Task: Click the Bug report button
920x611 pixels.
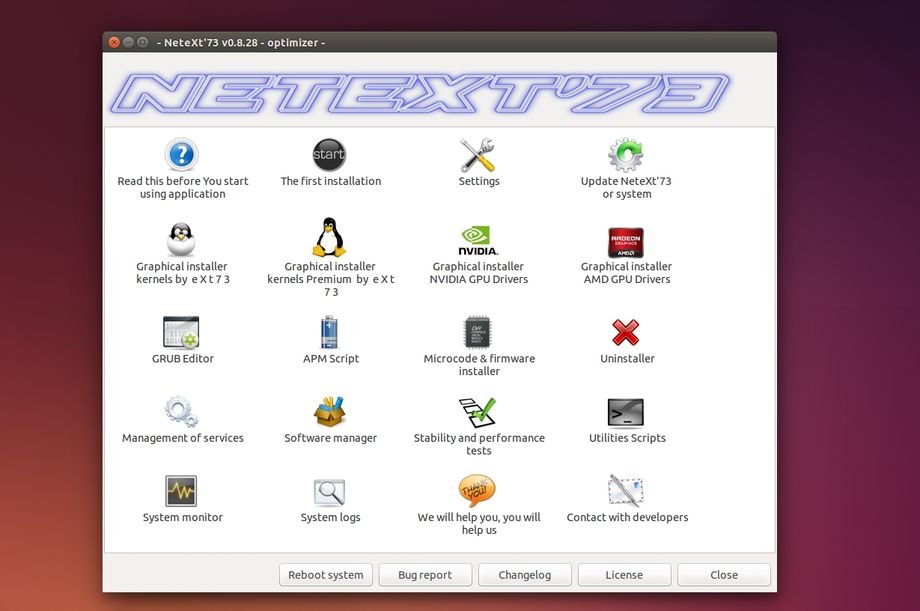Action: 425,575
